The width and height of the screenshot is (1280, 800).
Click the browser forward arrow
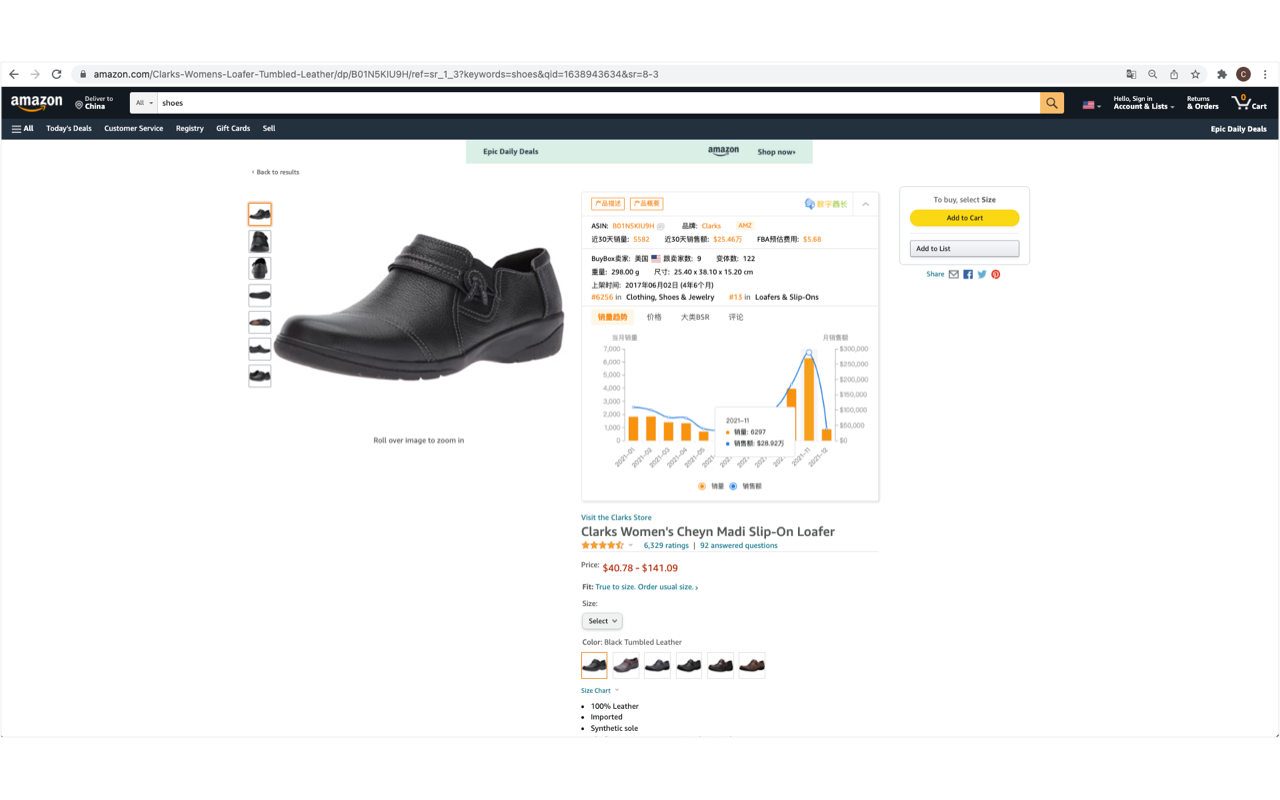(x=35, y=74)
